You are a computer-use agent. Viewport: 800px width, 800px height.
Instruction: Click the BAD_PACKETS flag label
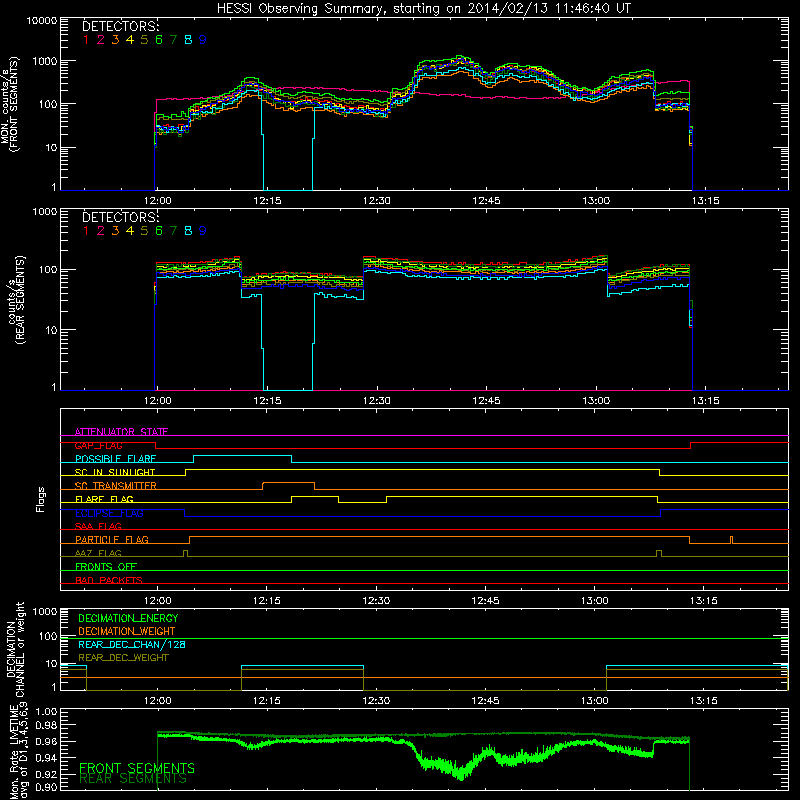tap(109, 580)
